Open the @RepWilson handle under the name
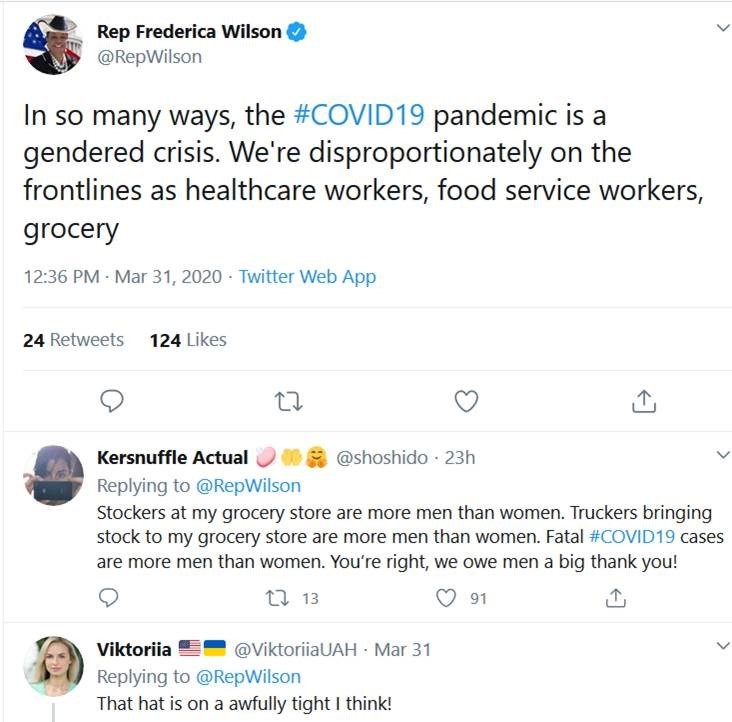This screenshot has width=732, height=722. (149, 57)
